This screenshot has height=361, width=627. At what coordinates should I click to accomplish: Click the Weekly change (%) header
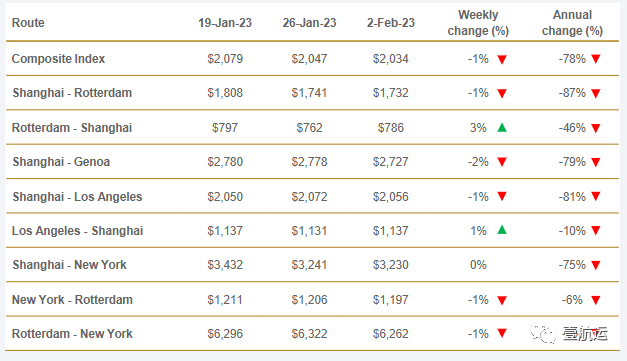point(478,23)
